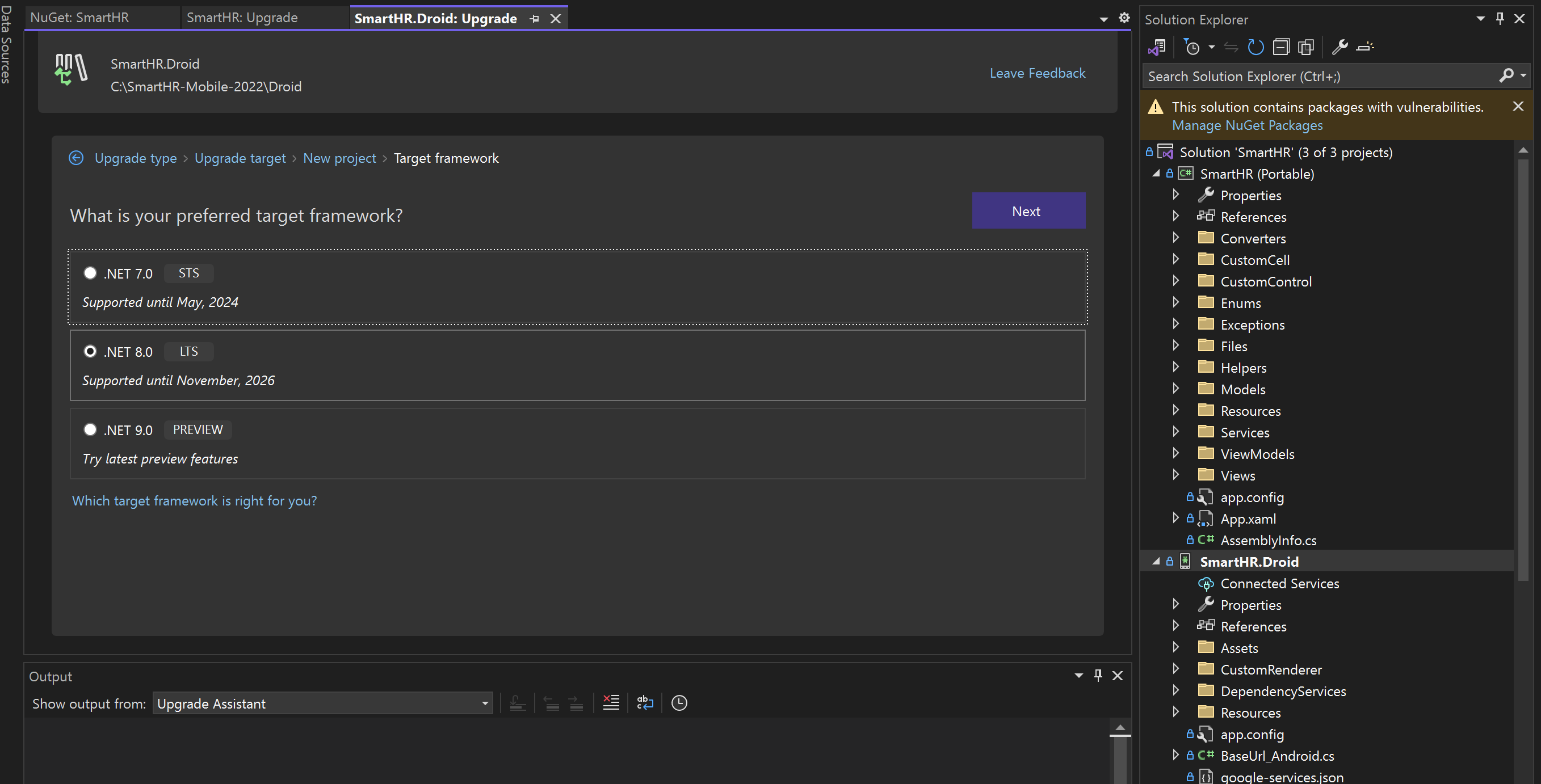Go to Upgrade target breadcrumb step
Screen dimensions: 1541x784
pos(240,158)
